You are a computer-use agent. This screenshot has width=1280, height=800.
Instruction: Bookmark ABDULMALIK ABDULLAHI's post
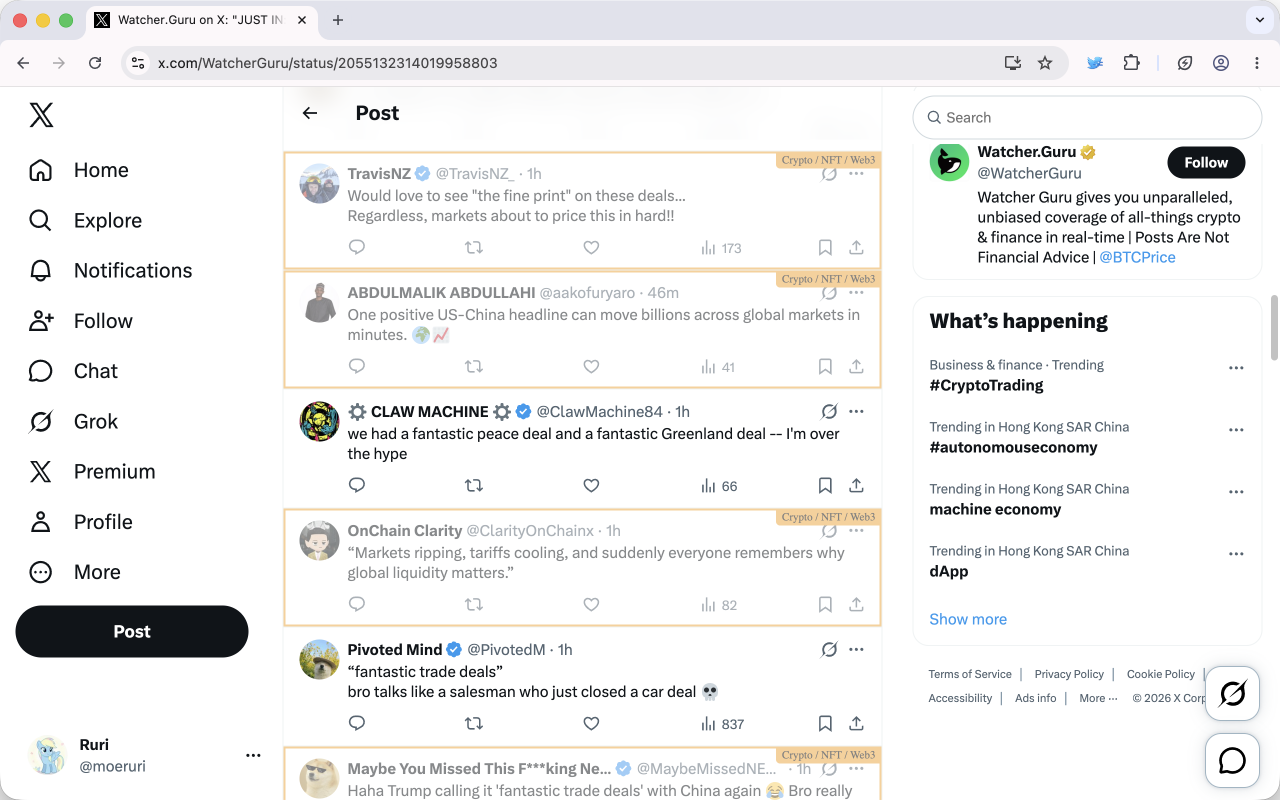[x=825, y=367]
